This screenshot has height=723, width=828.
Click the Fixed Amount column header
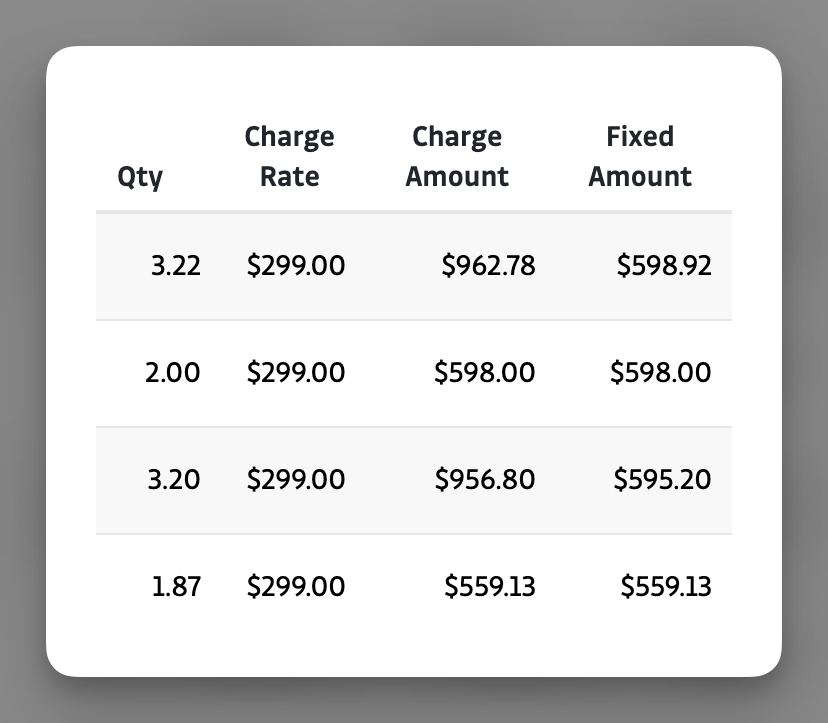(640, 157)
